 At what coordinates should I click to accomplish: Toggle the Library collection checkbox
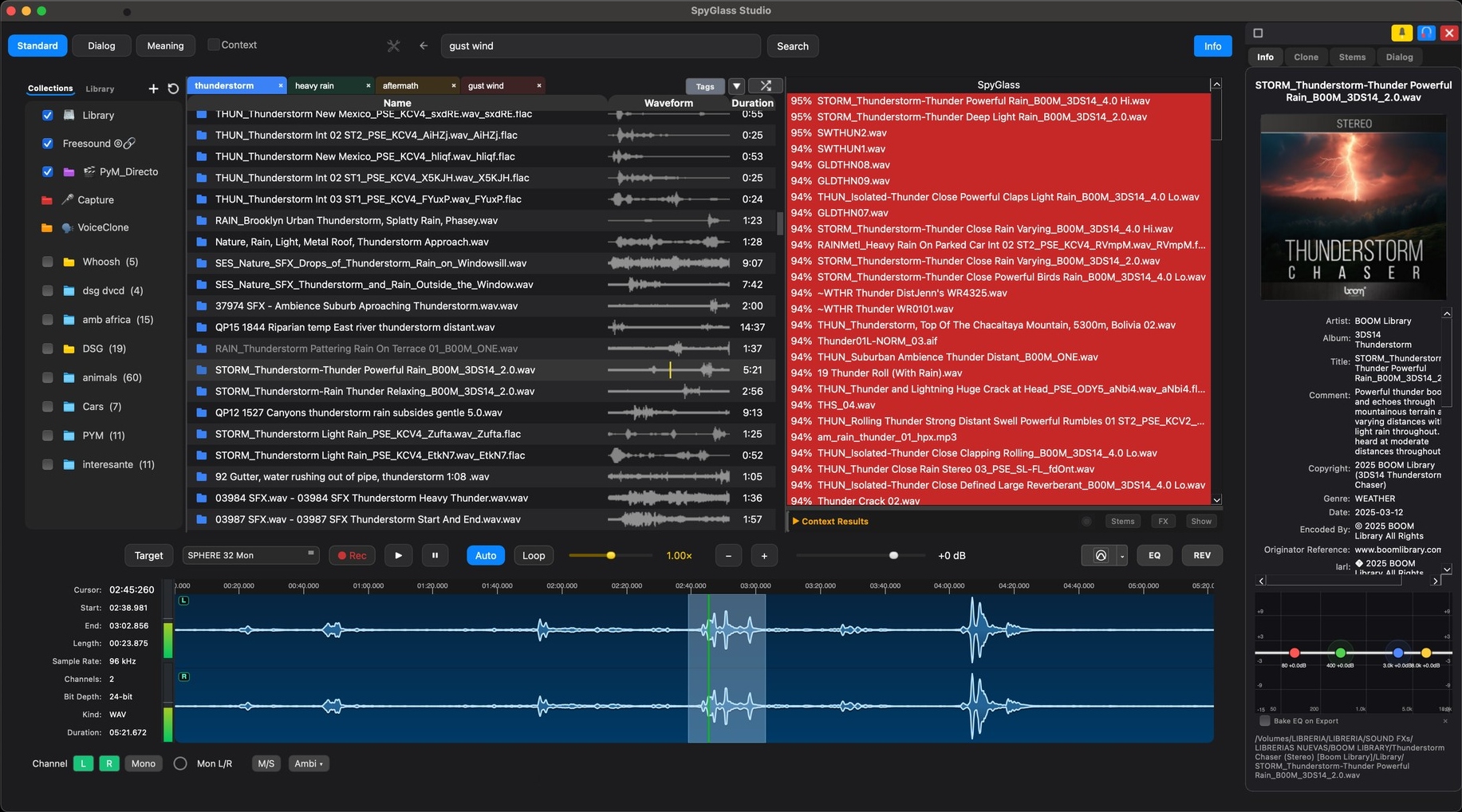point(48,115)
